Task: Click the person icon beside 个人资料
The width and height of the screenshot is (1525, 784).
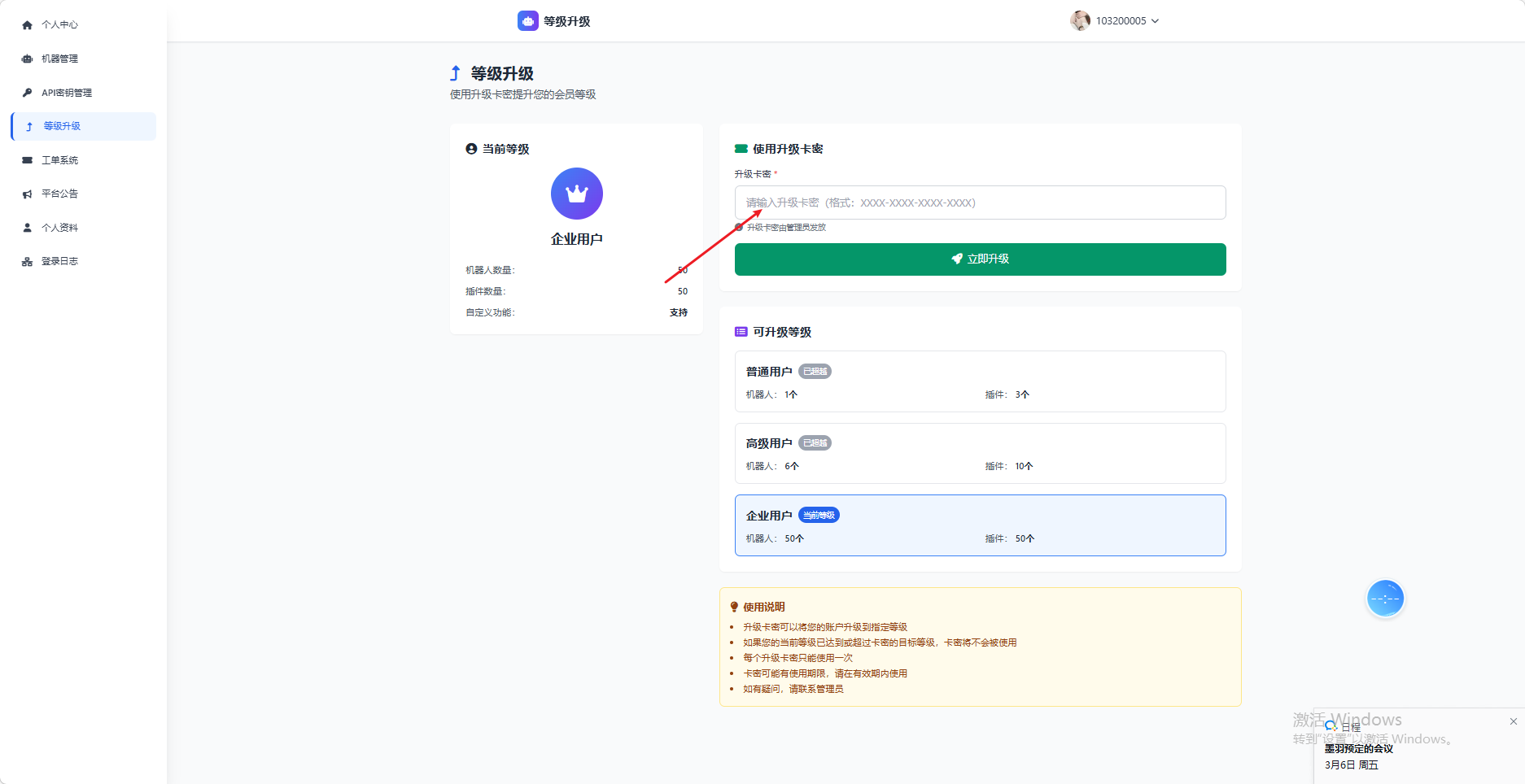Action: pos(27,228)
